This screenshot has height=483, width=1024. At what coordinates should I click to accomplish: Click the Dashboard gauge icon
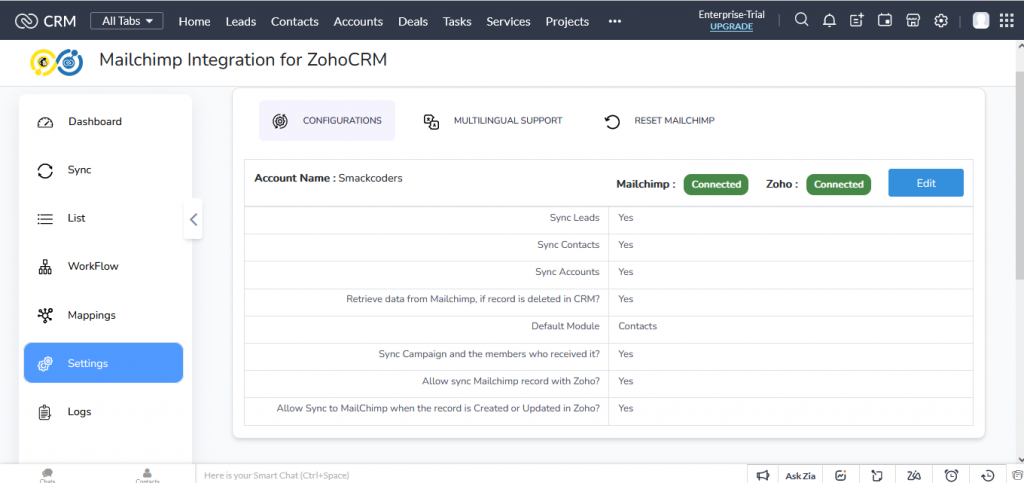tap(45, 122)
